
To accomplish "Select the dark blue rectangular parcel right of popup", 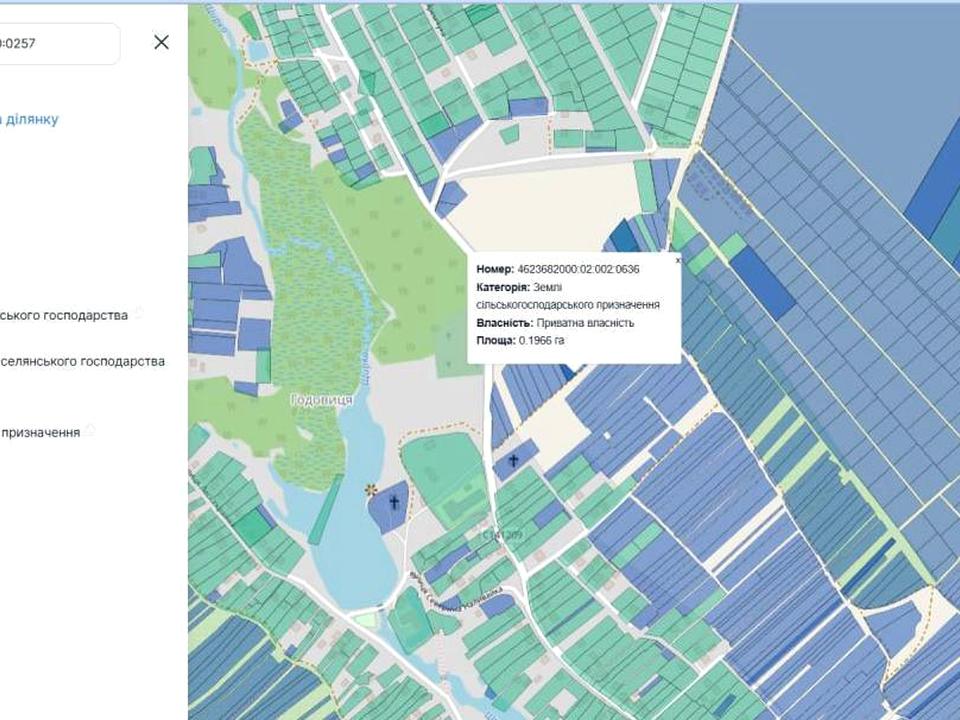I will point(762,269).
